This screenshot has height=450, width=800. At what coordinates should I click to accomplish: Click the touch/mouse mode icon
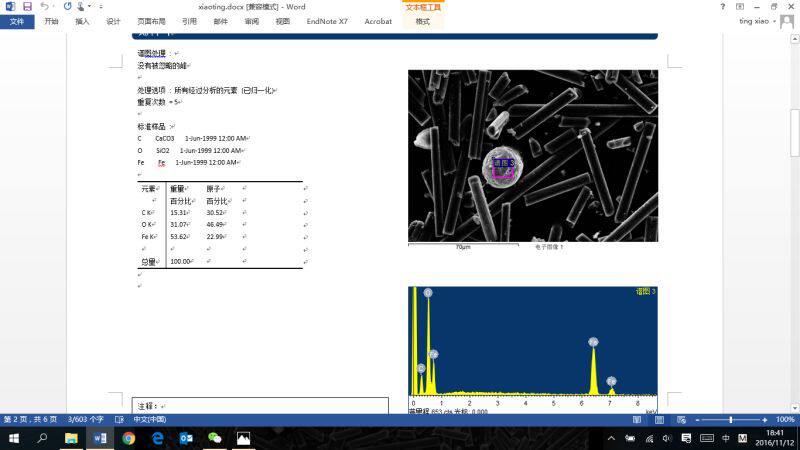[81, 7]
